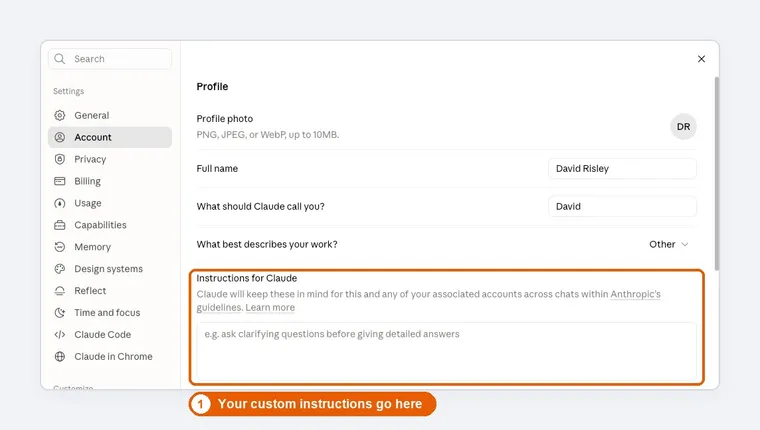The image size is (760, 430).
Task: Edit the What should Claude call you field
Action: (622, 207)
